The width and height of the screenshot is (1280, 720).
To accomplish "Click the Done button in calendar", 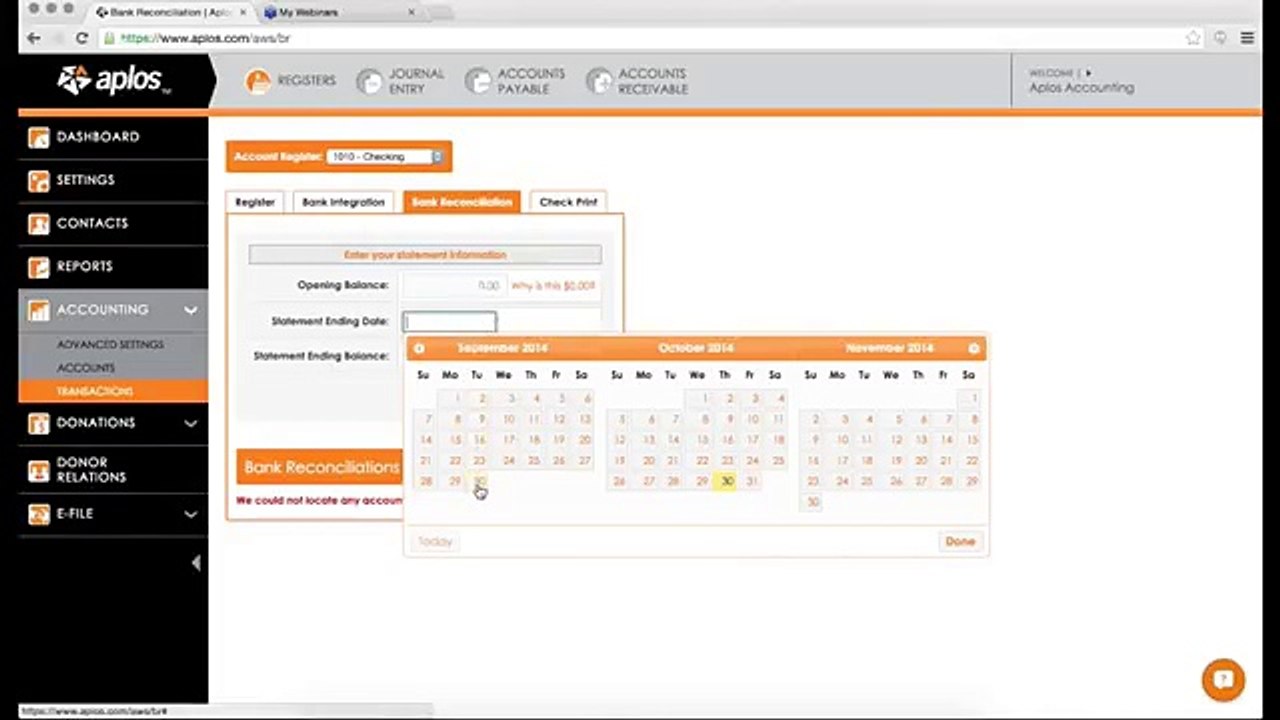I will (x=960, y=542).
